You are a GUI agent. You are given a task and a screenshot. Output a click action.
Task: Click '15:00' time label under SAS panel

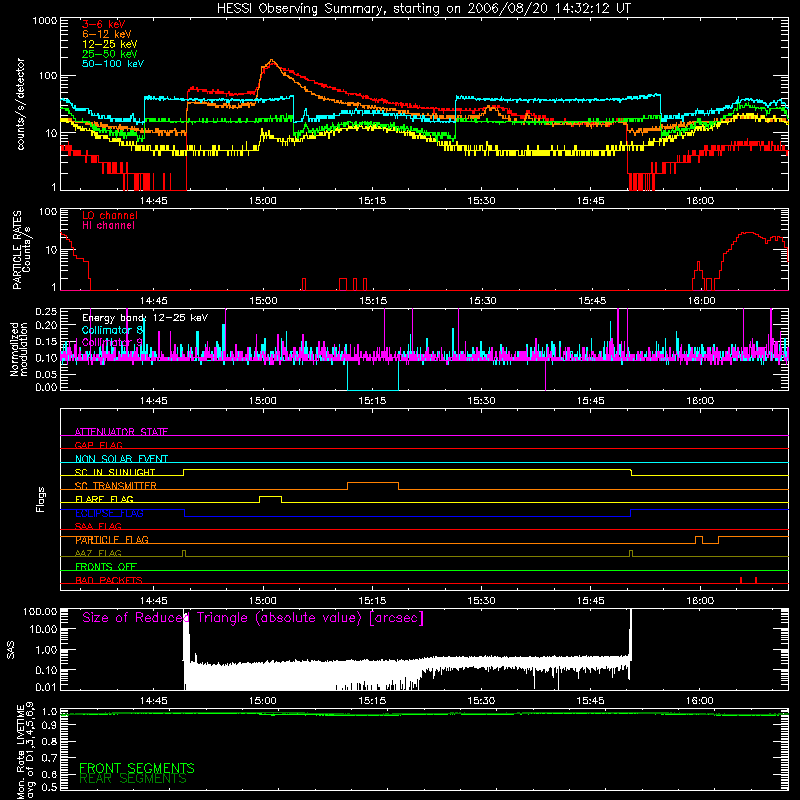[263, 701]
